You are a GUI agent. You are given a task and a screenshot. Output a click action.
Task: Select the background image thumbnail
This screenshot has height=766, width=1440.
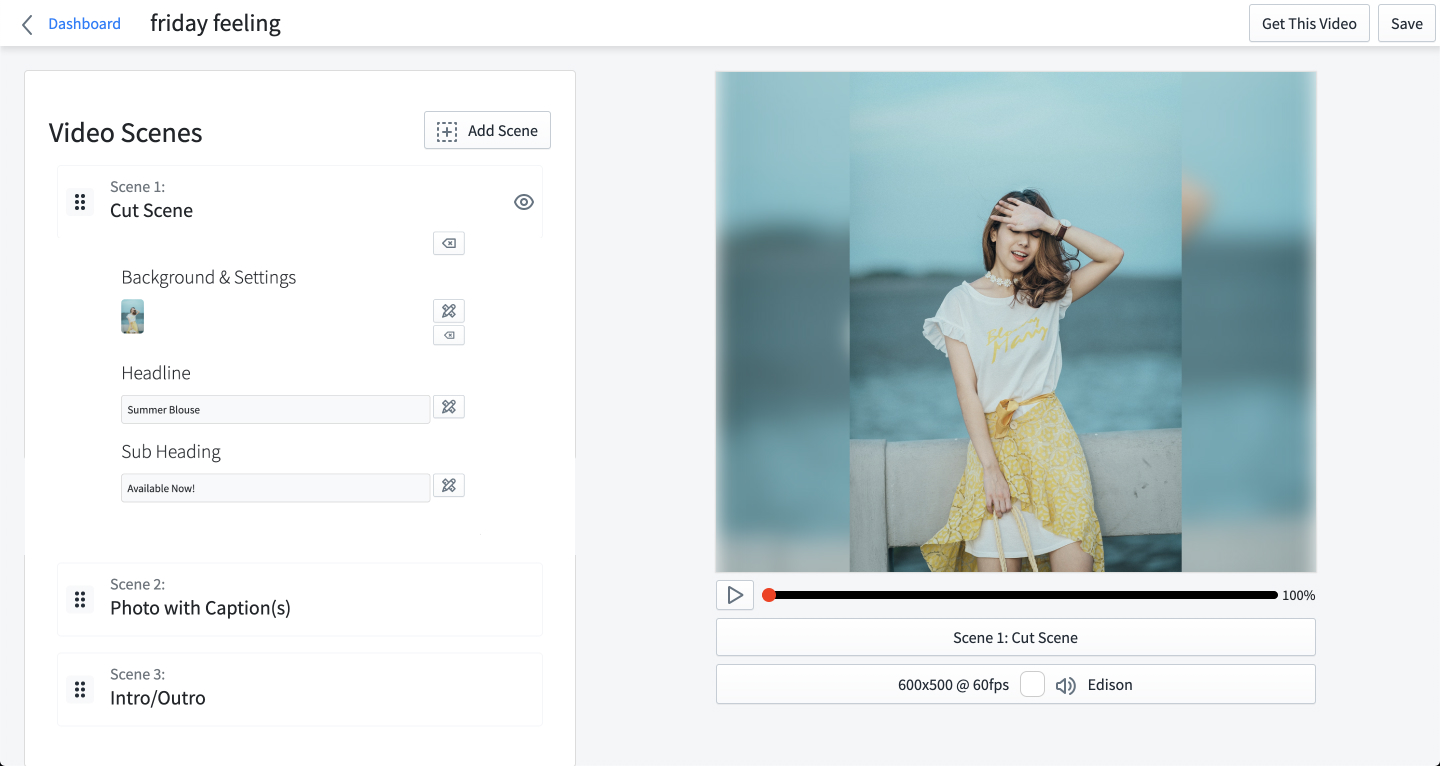point(133,316)
